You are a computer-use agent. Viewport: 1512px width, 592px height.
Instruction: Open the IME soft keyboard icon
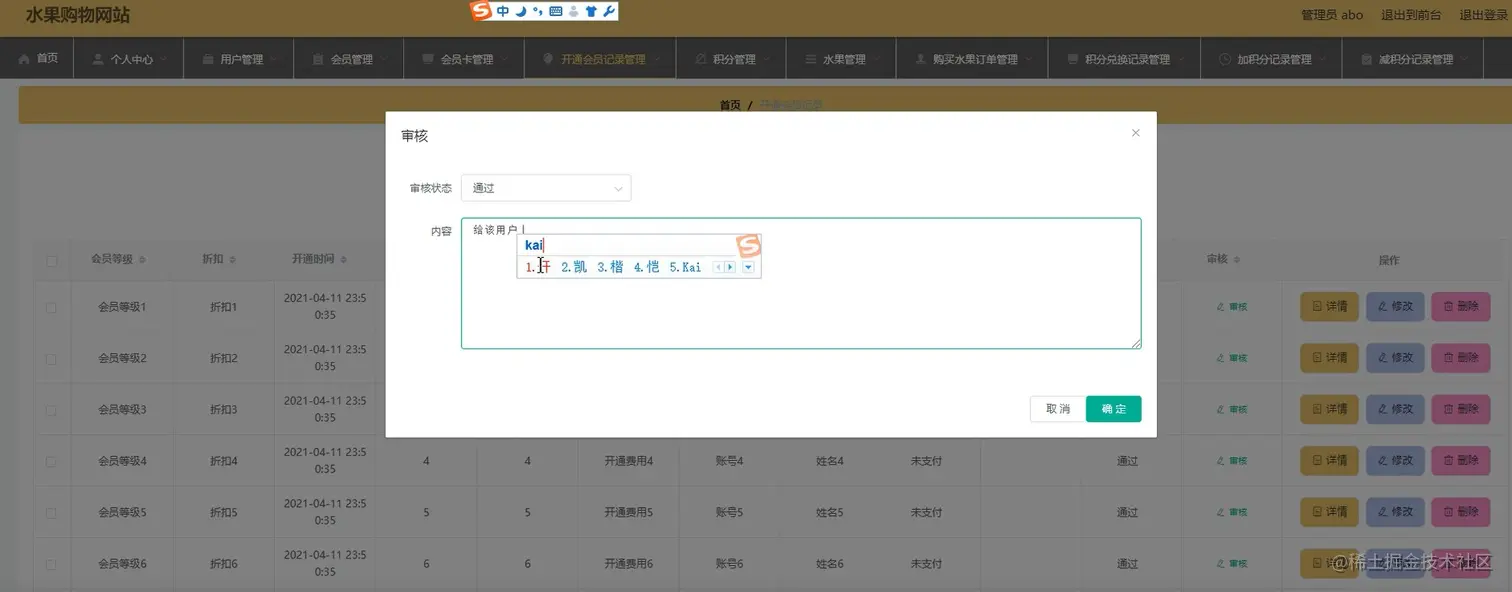(x=556, y=11)
